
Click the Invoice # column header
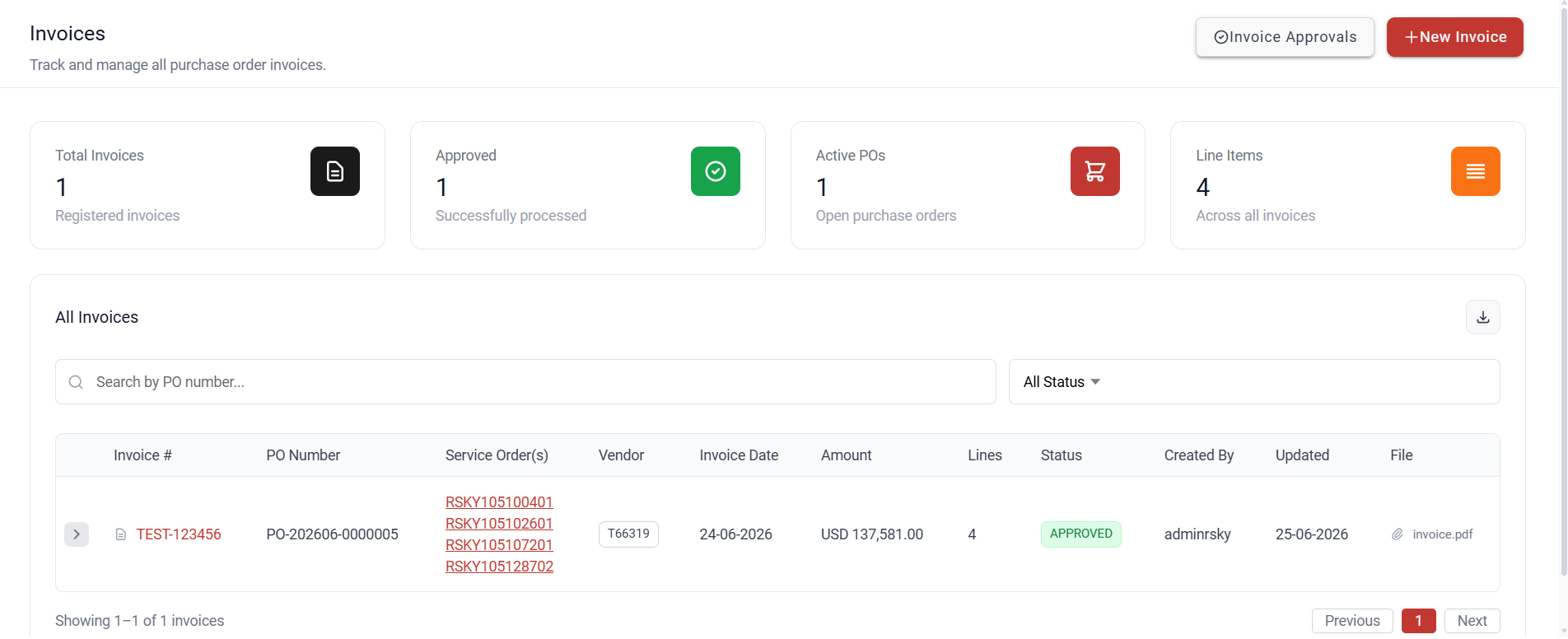pos(142,455)
